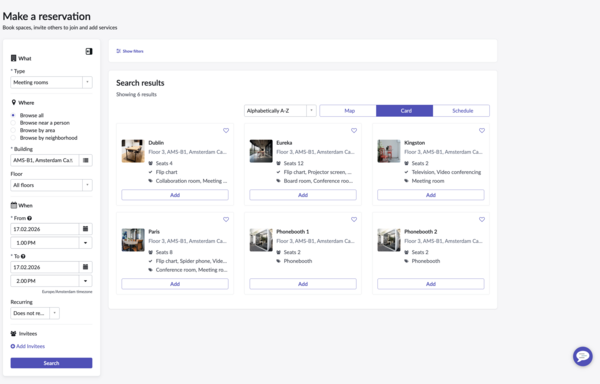
Task: Open the 2.00 PM end time dropdown
Action: point(51,281)
